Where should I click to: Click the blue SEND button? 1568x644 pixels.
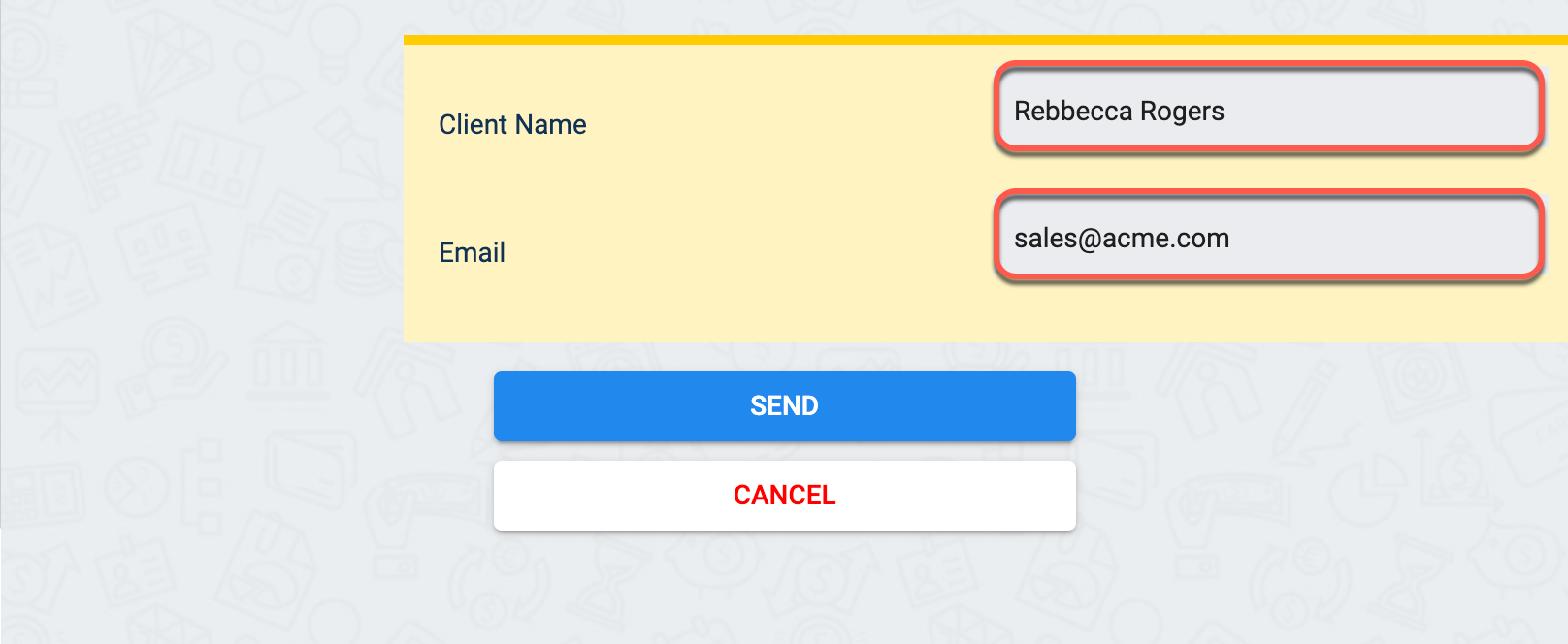pyautogui.click(x=784, y=406)
